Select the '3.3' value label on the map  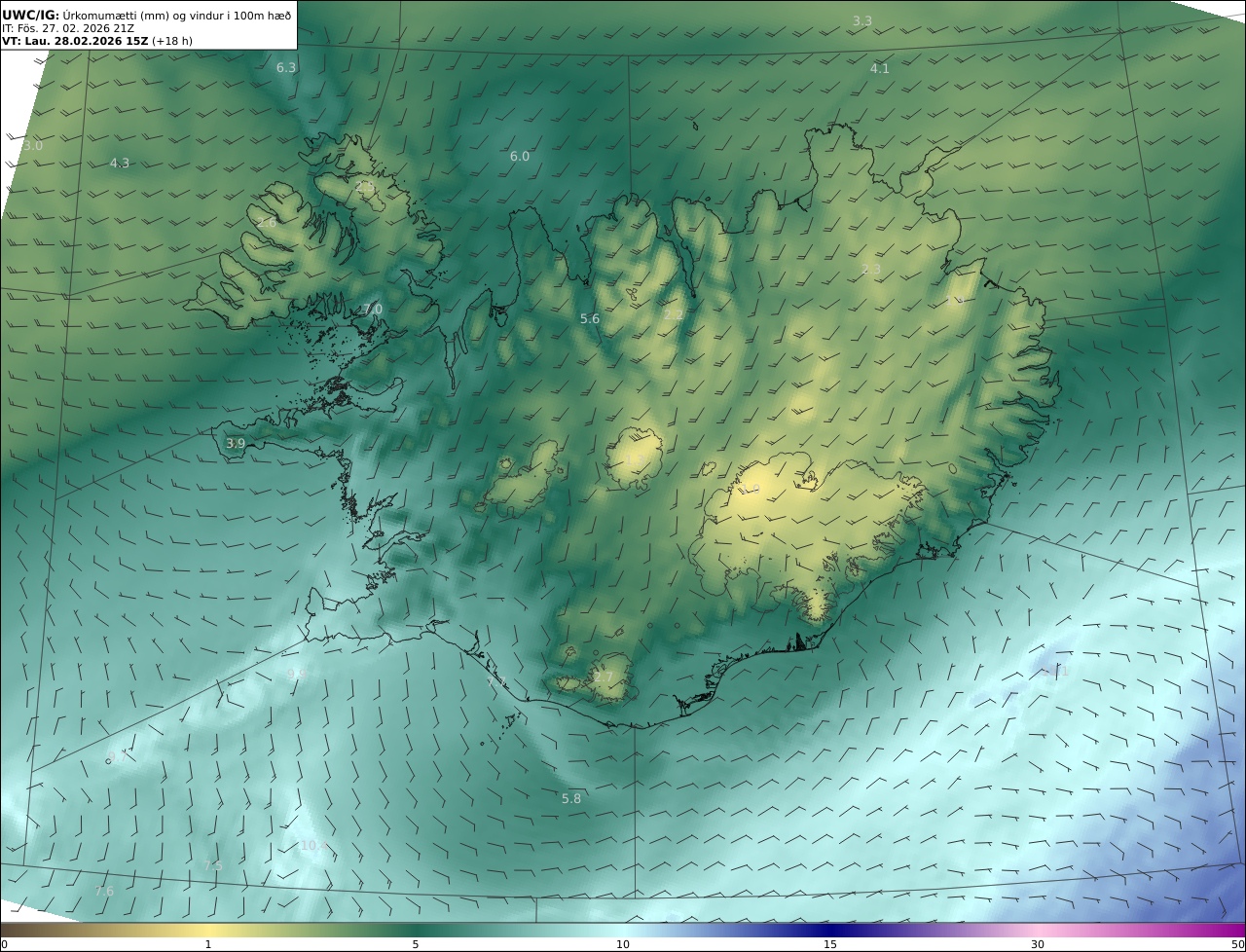[862, 20]
